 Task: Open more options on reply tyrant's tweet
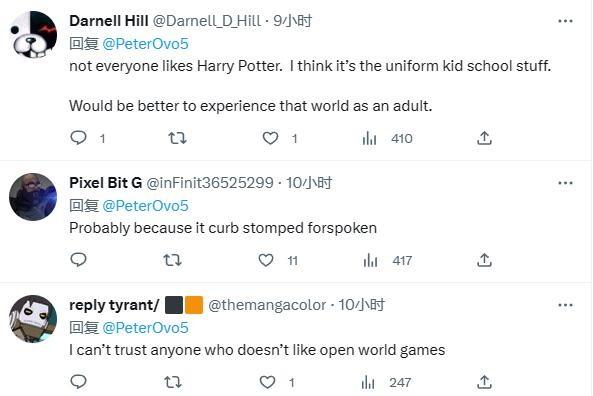tap(565, 305)
